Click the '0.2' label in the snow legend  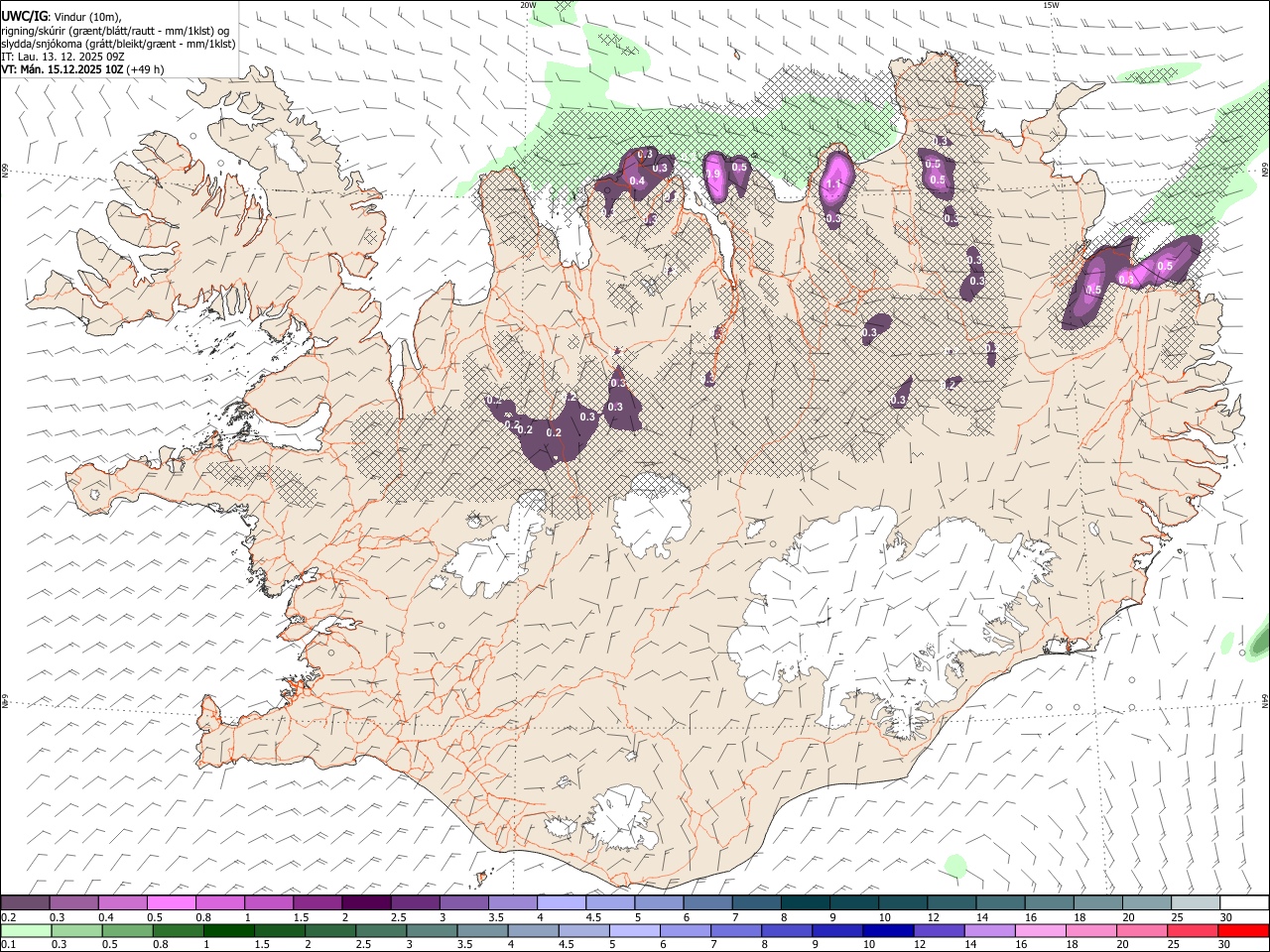(x=9, y=917)
